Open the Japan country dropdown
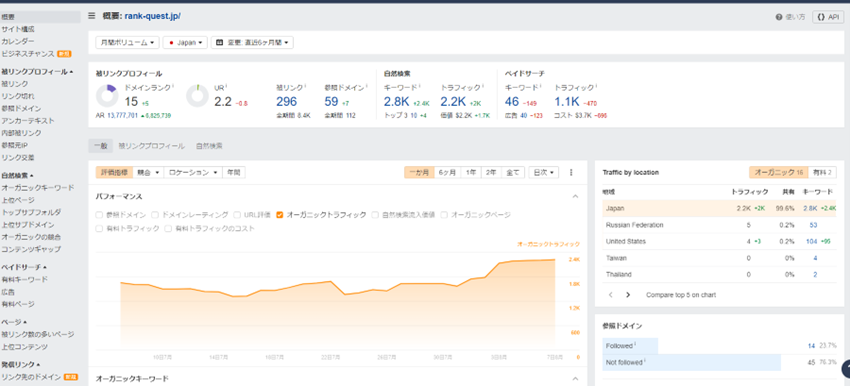The width and height of the screenshot is (850, 386). [185, 42]
